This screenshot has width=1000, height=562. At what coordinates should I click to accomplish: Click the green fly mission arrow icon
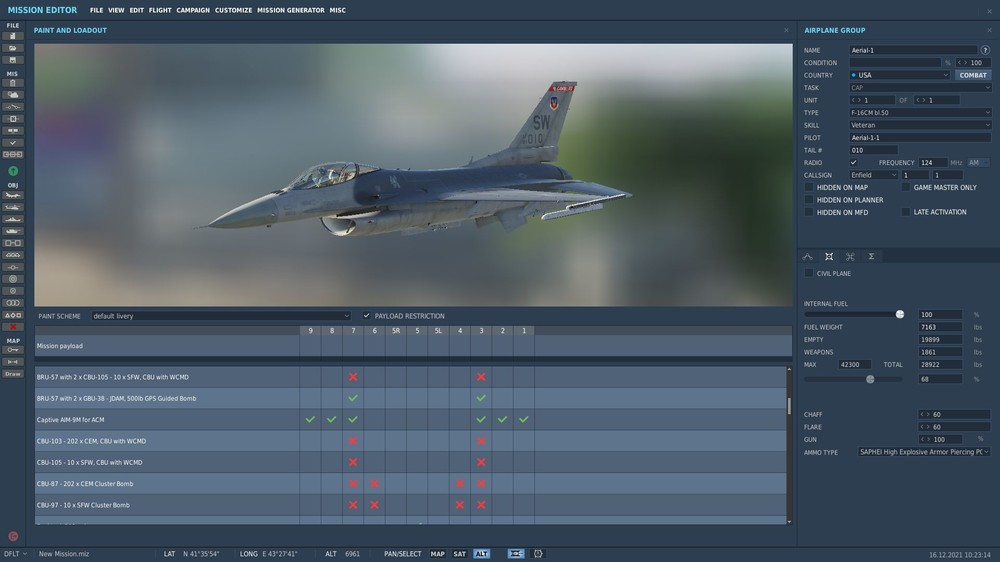[x=13, y=171]
